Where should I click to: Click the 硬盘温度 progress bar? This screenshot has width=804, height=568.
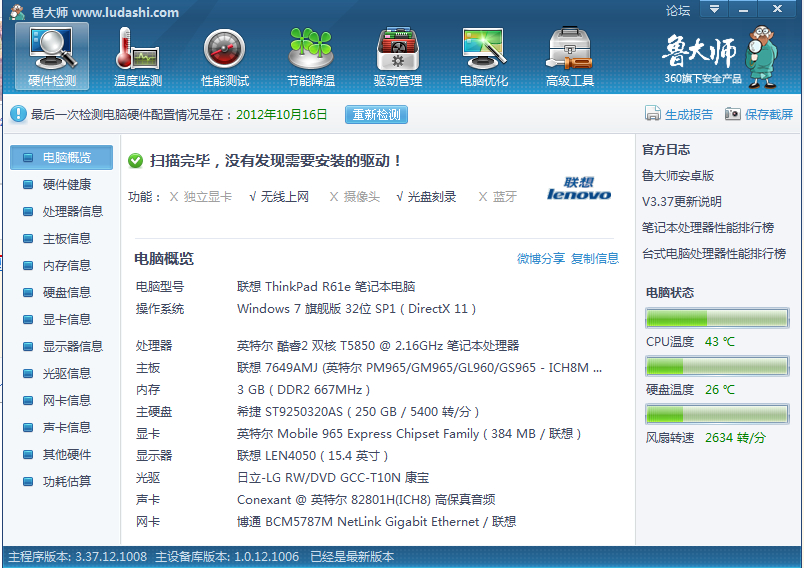(x=717, y=367)
